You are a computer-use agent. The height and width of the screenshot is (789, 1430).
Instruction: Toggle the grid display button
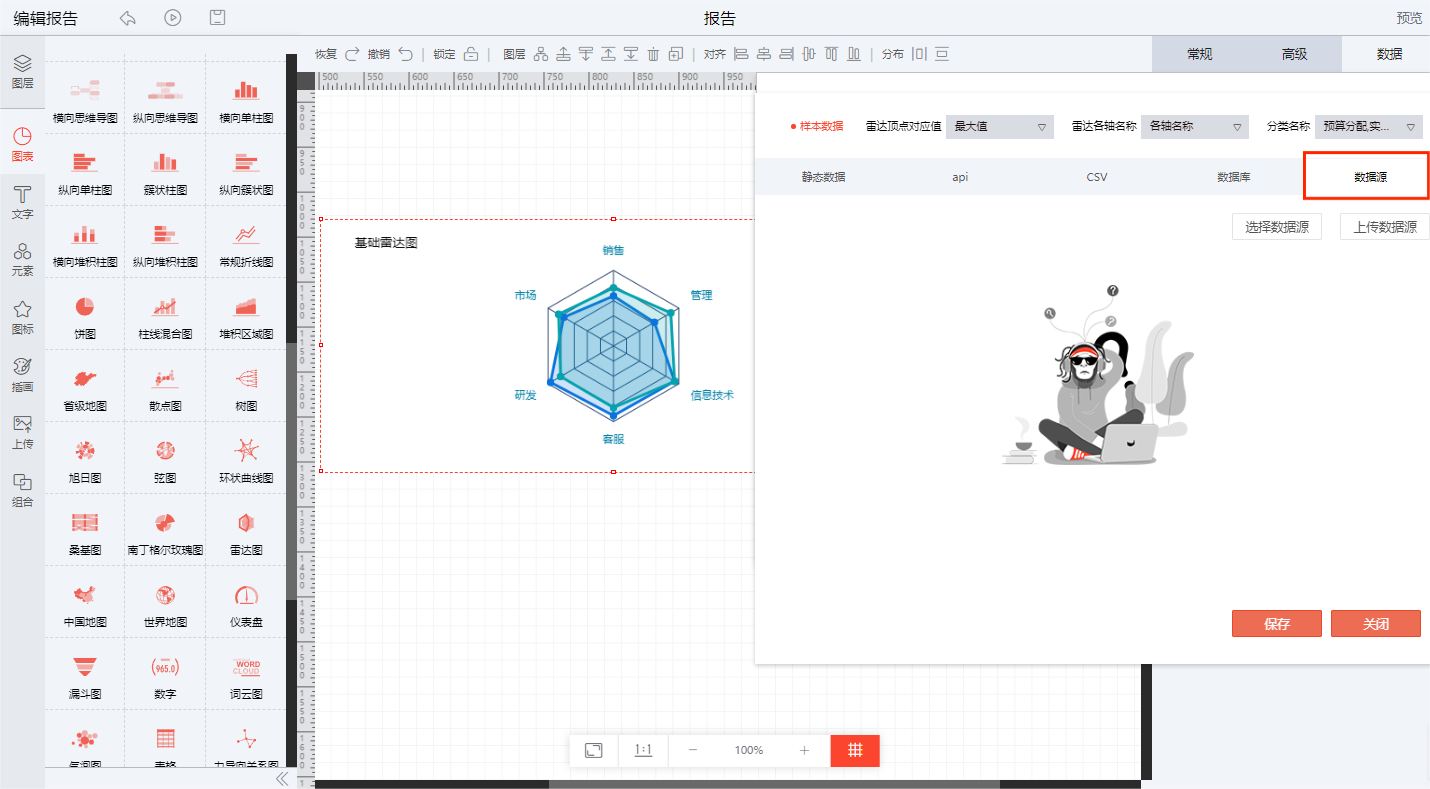tap(855, 750)
